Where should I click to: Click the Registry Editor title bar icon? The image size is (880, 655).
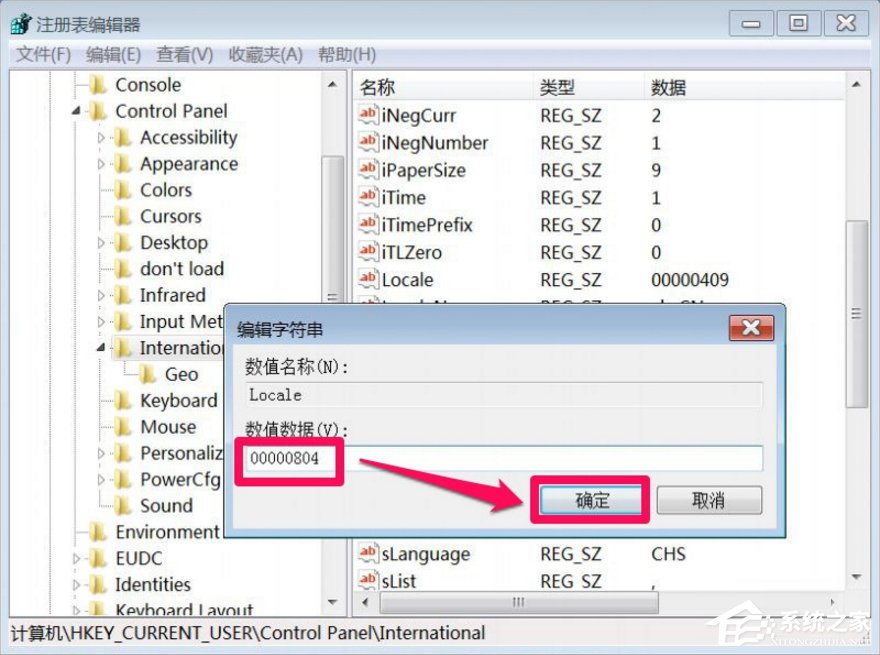19,23
